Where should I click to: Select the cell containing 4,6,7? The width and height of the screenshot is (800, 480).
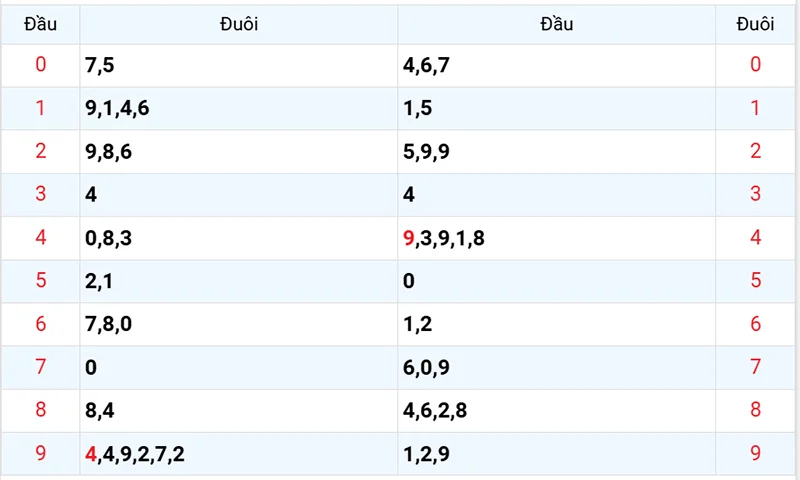pos(426,65)
